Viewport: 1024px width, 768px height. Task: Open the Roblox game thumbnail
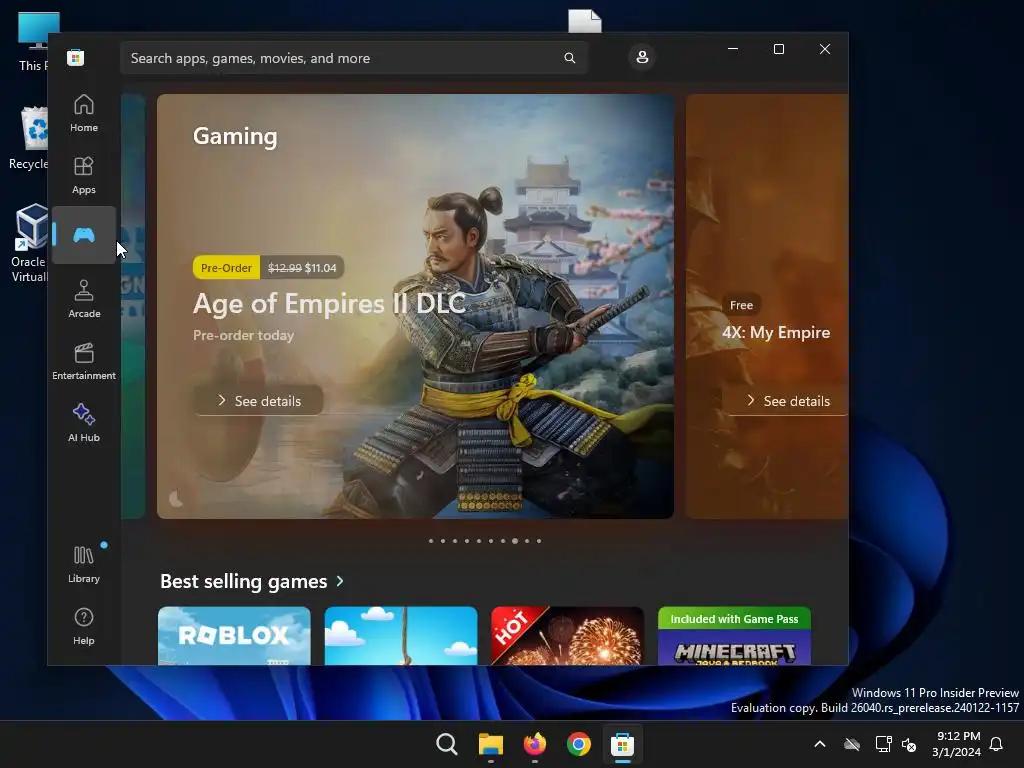[234, 636]
